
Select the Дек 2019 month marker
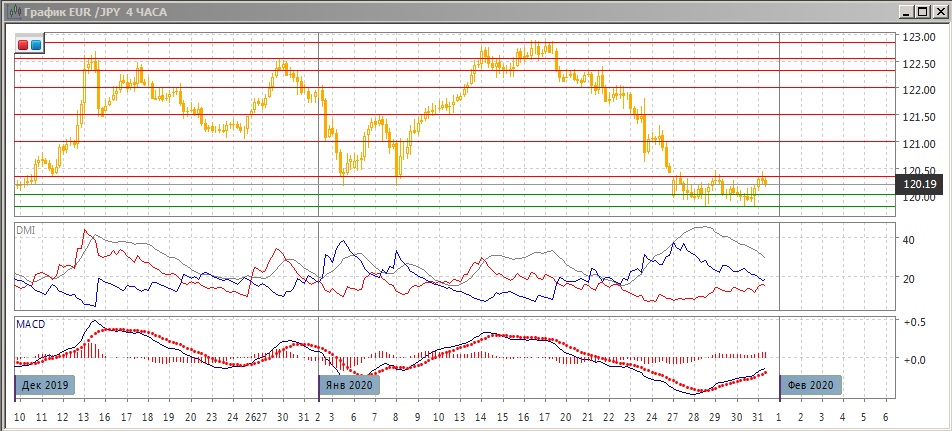[x=47, y=385]
